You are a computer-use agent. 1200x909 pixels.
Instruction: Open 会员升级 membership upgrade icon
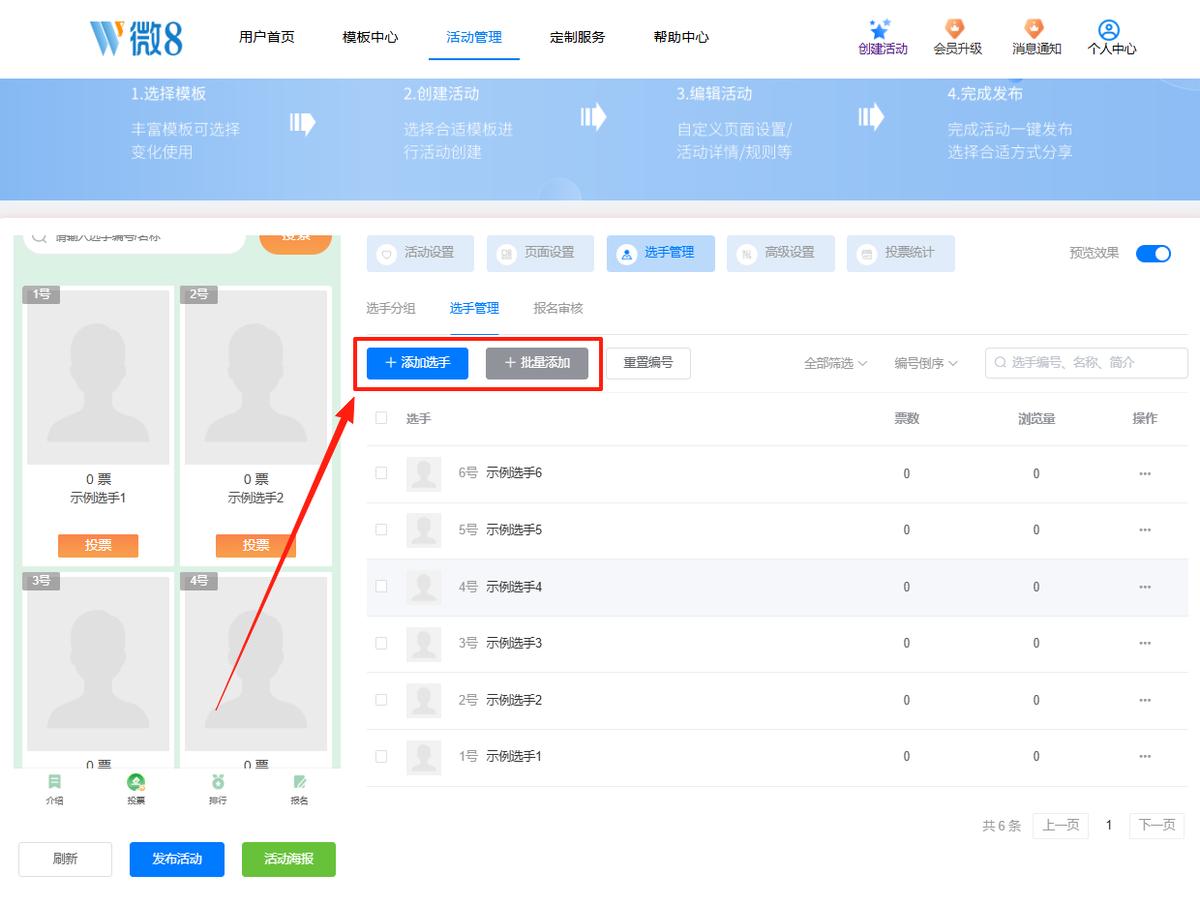click(x=956, y=29)
